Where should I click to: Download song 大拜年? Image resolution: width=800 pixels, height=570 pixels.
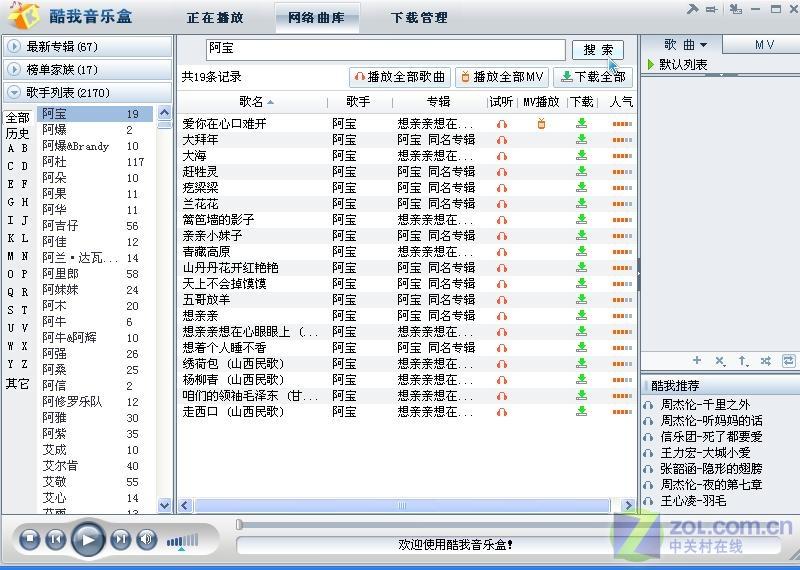click(x=581, y=139)
